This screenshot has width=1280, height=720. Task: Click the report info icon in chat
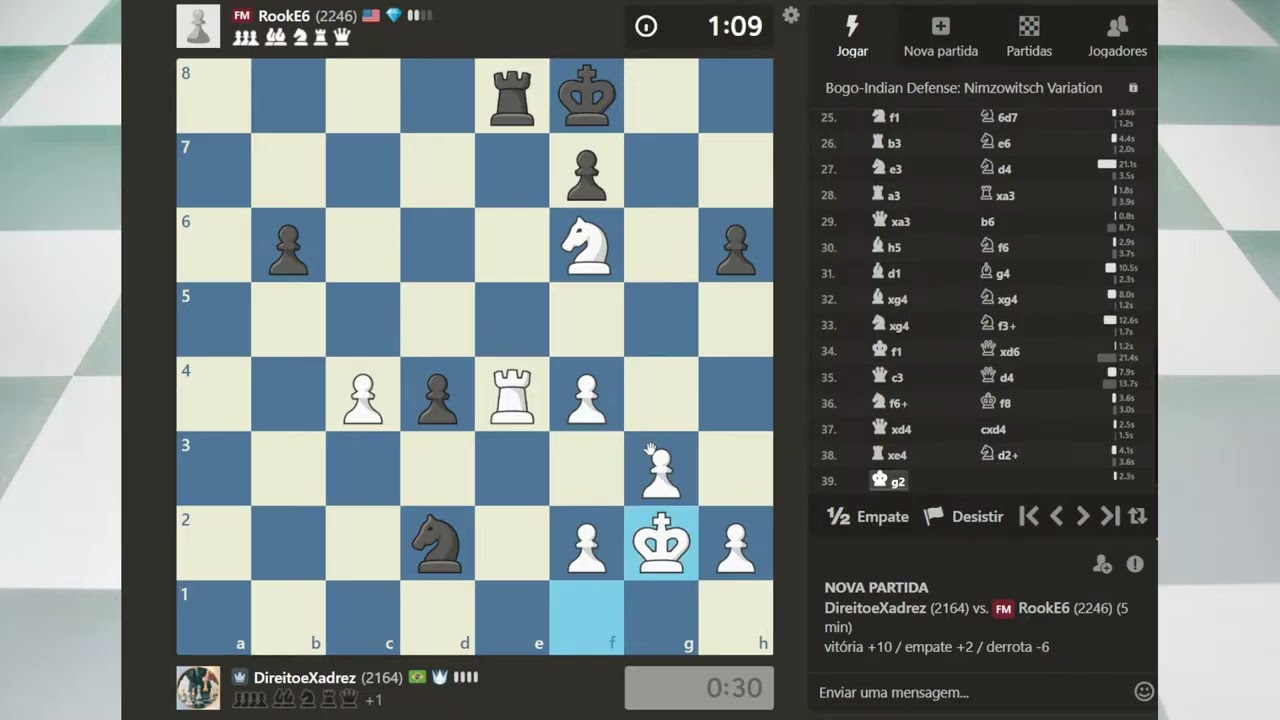[x=1135, y=564]
